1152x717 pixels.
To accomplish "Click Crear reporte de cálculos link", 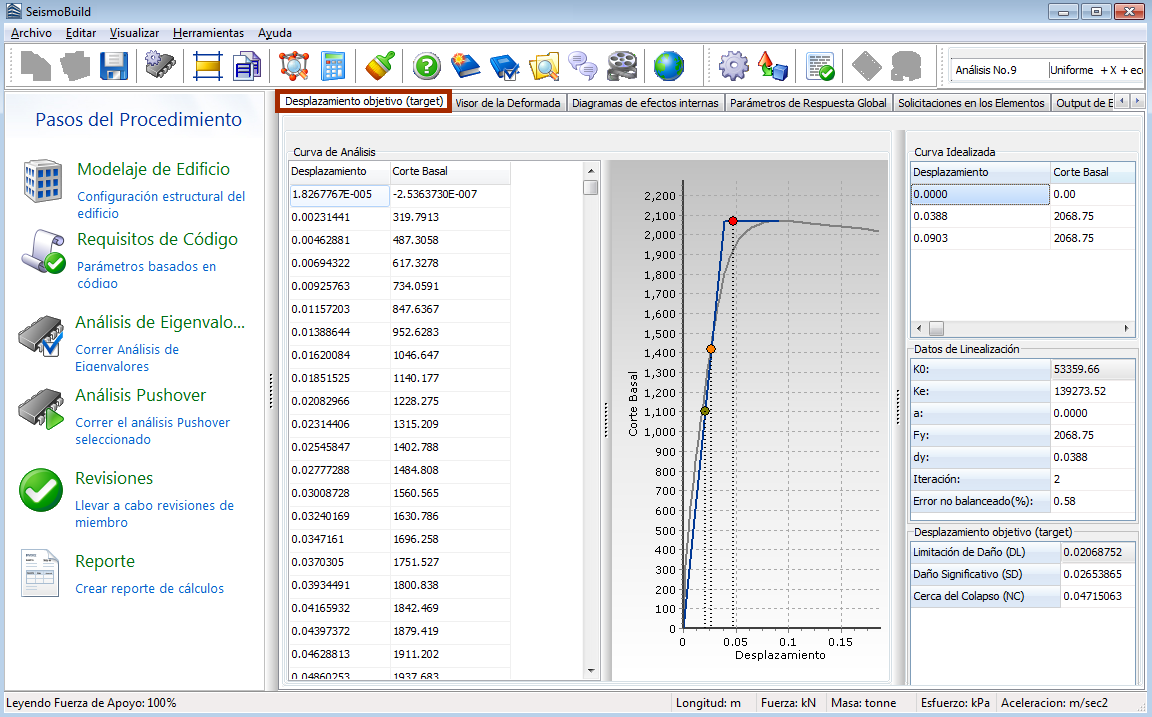I will tap(149, 589).
